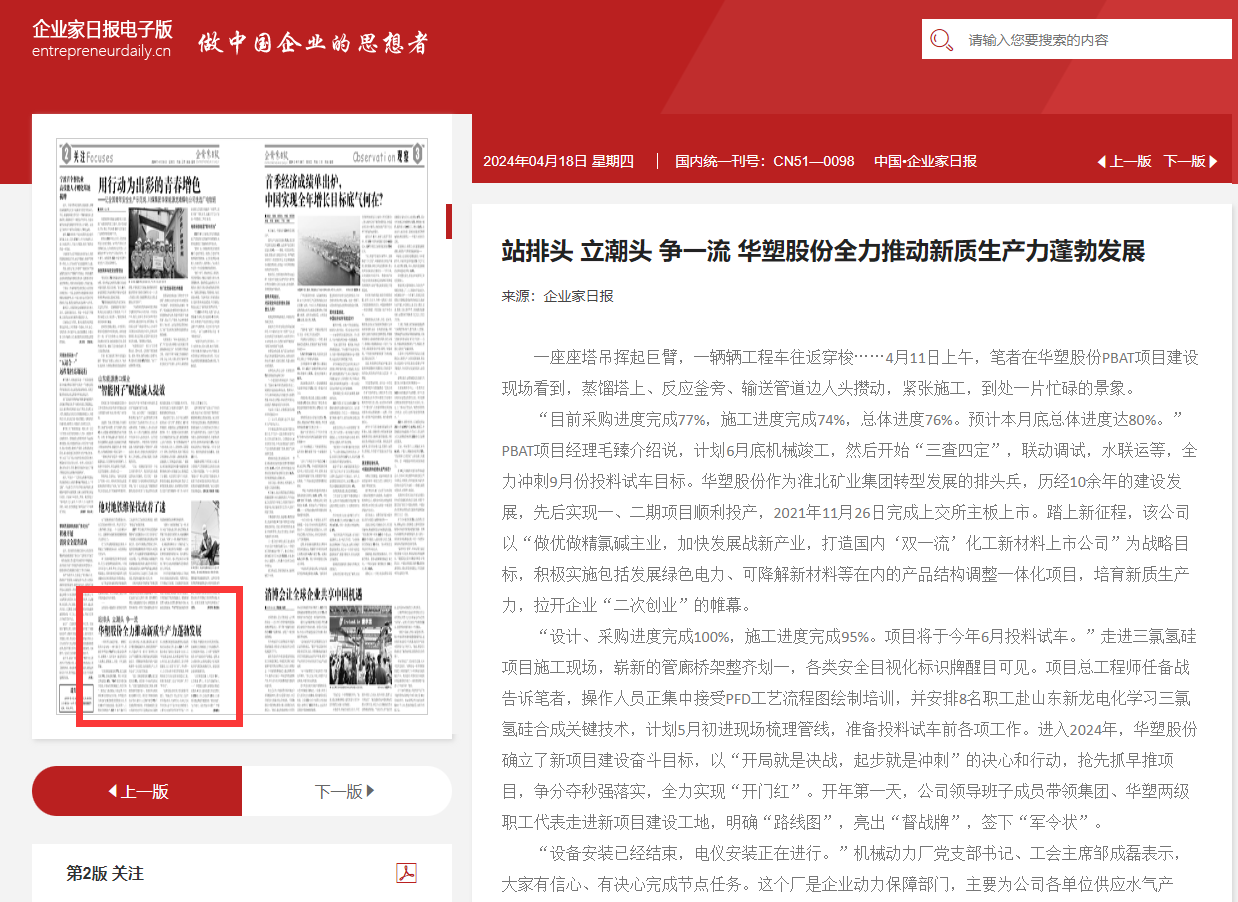The height and width of the screenshot is (902, 1238).
Task: Click the search magnifier icon
Action: click(x=941, y=40)
